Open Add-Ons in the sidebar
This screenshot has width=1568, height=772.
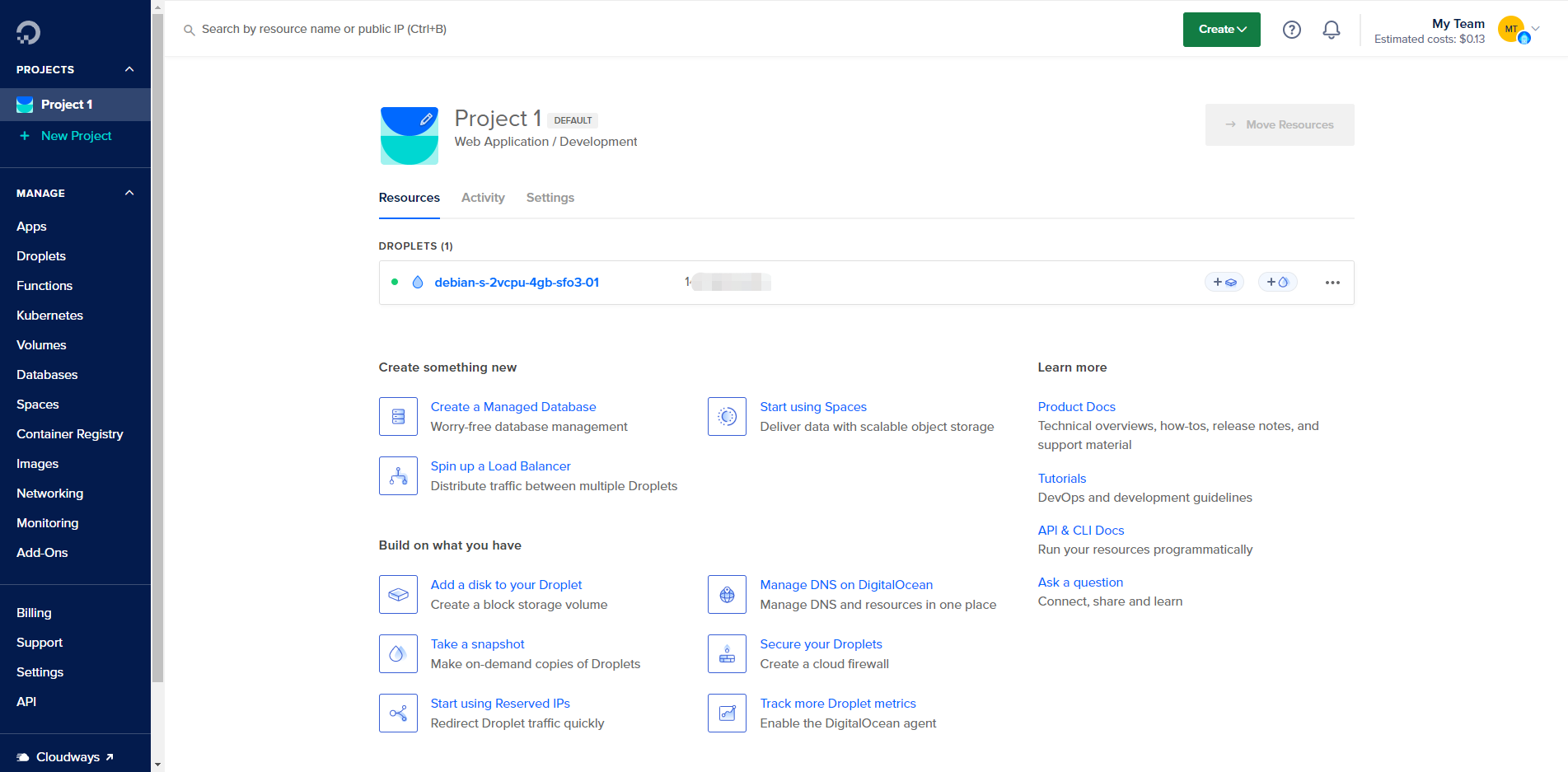coord(42,553)
